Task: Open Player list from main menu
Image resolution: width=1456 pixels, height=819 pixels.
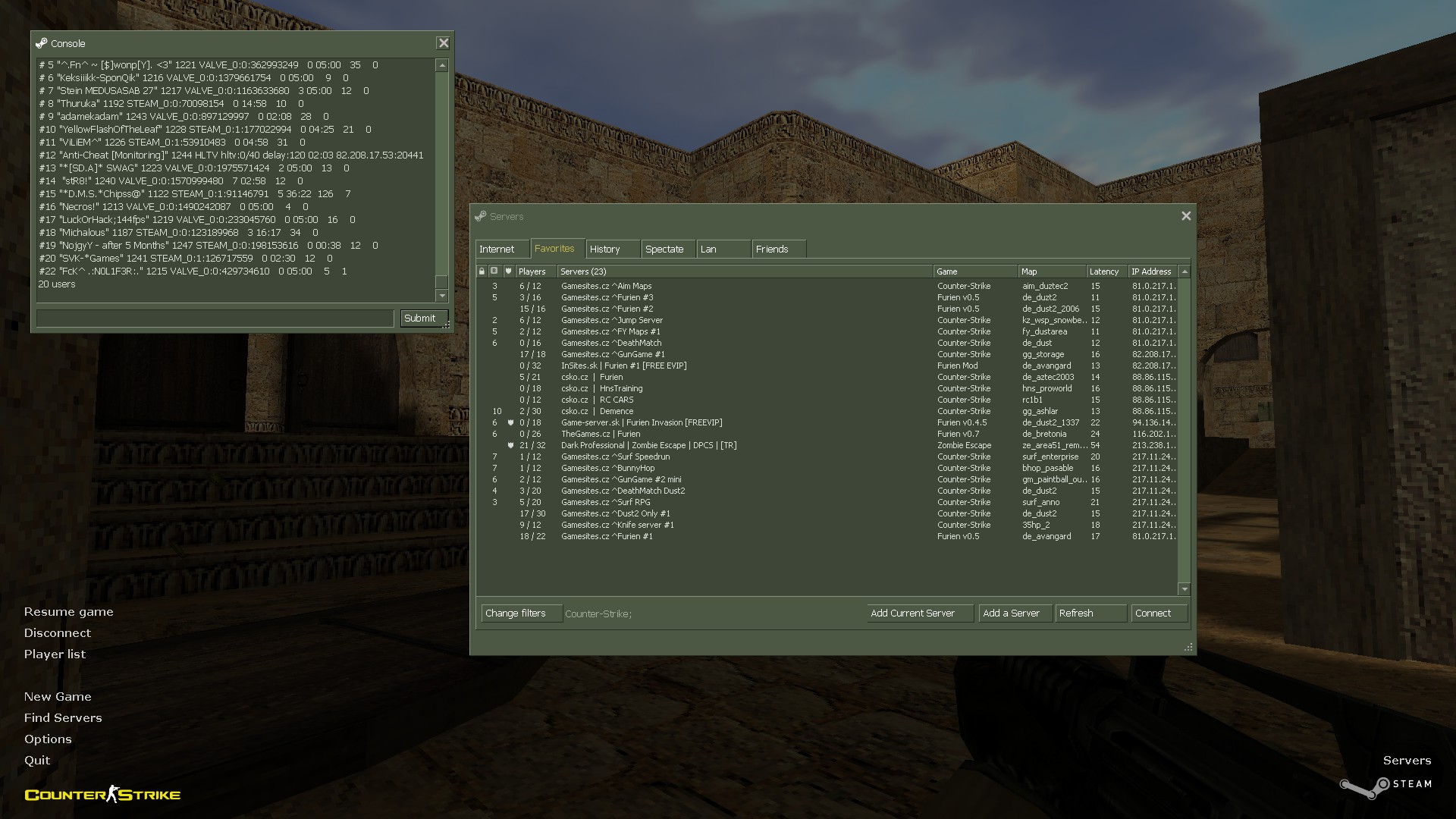Action: (55, 654)
